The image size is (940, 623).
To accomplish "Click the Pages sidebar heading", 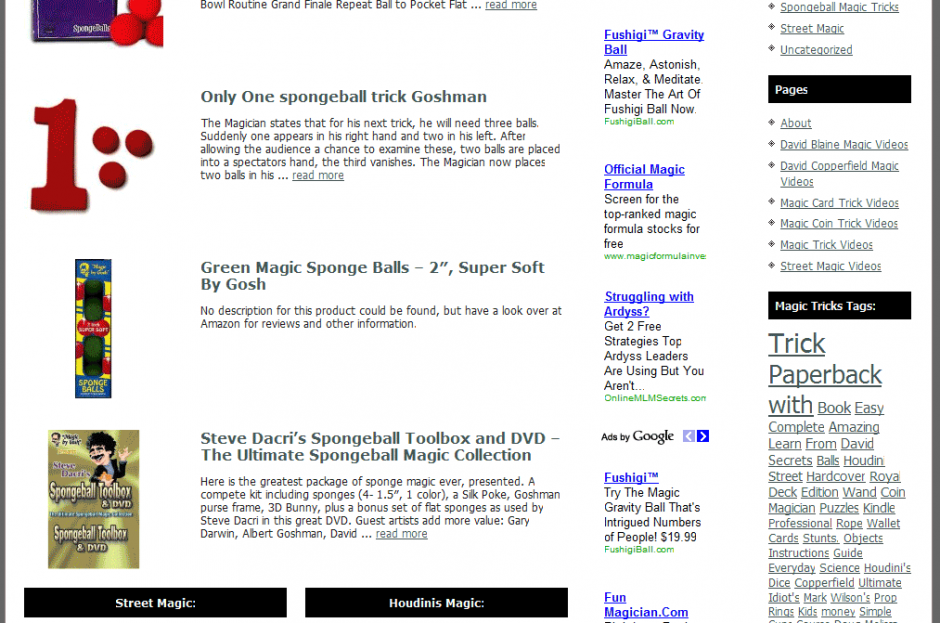I will [839, 89].
